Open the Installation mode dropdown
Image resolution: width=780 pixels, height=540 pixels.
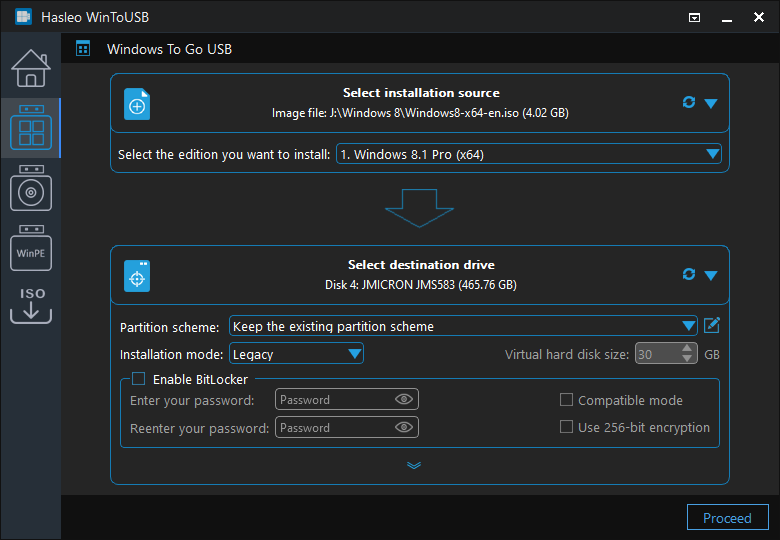point(296,354)
